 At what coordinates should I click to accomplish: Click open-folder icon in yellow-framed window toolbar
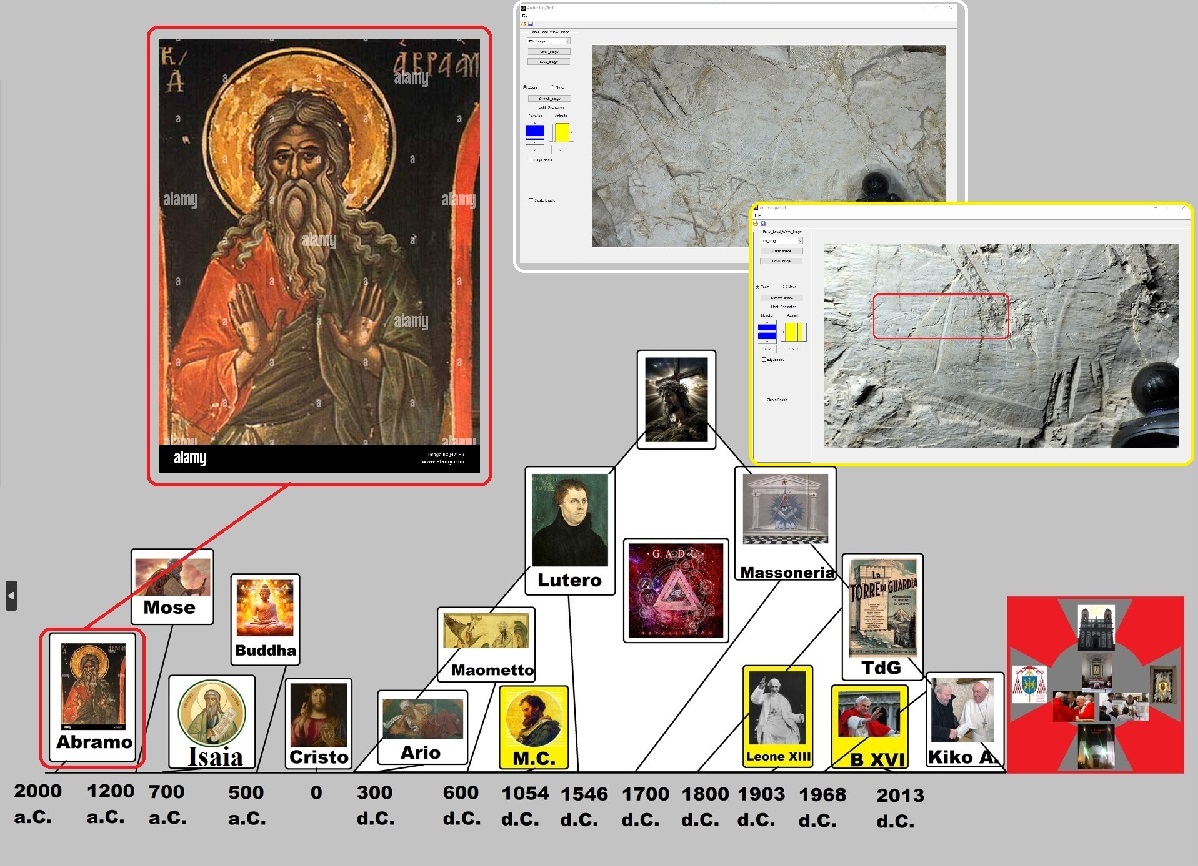(x=757, y=224)
